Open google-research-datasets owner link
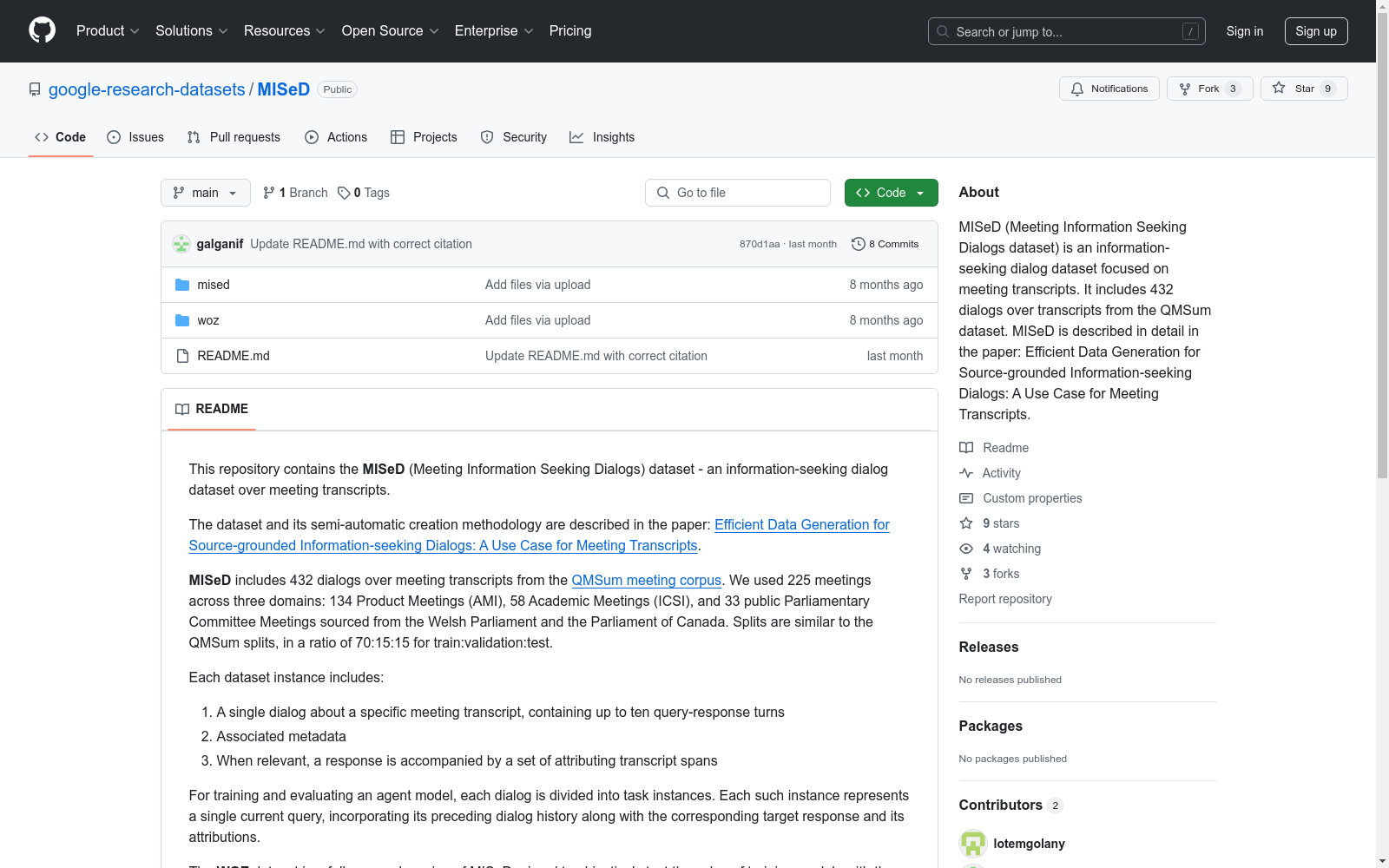Screen dimensions: 1389x868 tap(147, 89)
